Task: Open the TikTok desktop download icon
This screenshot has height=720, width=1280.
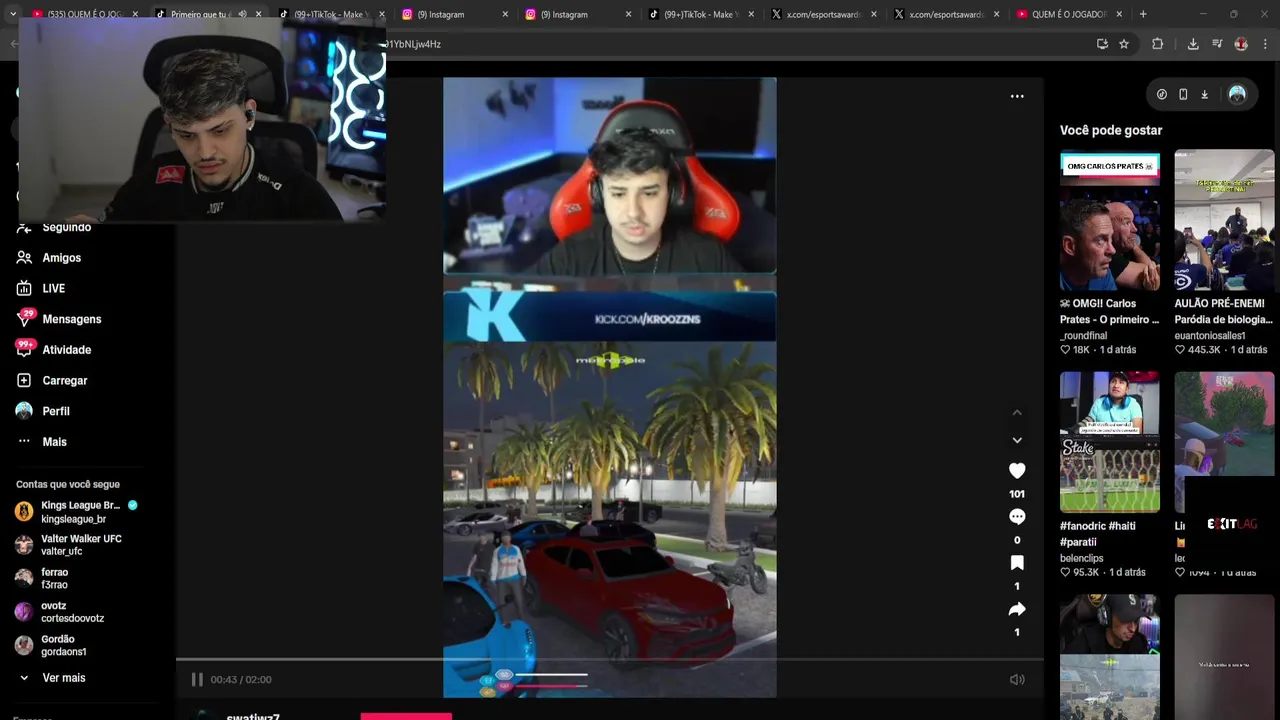Action: click(1204, 94)
